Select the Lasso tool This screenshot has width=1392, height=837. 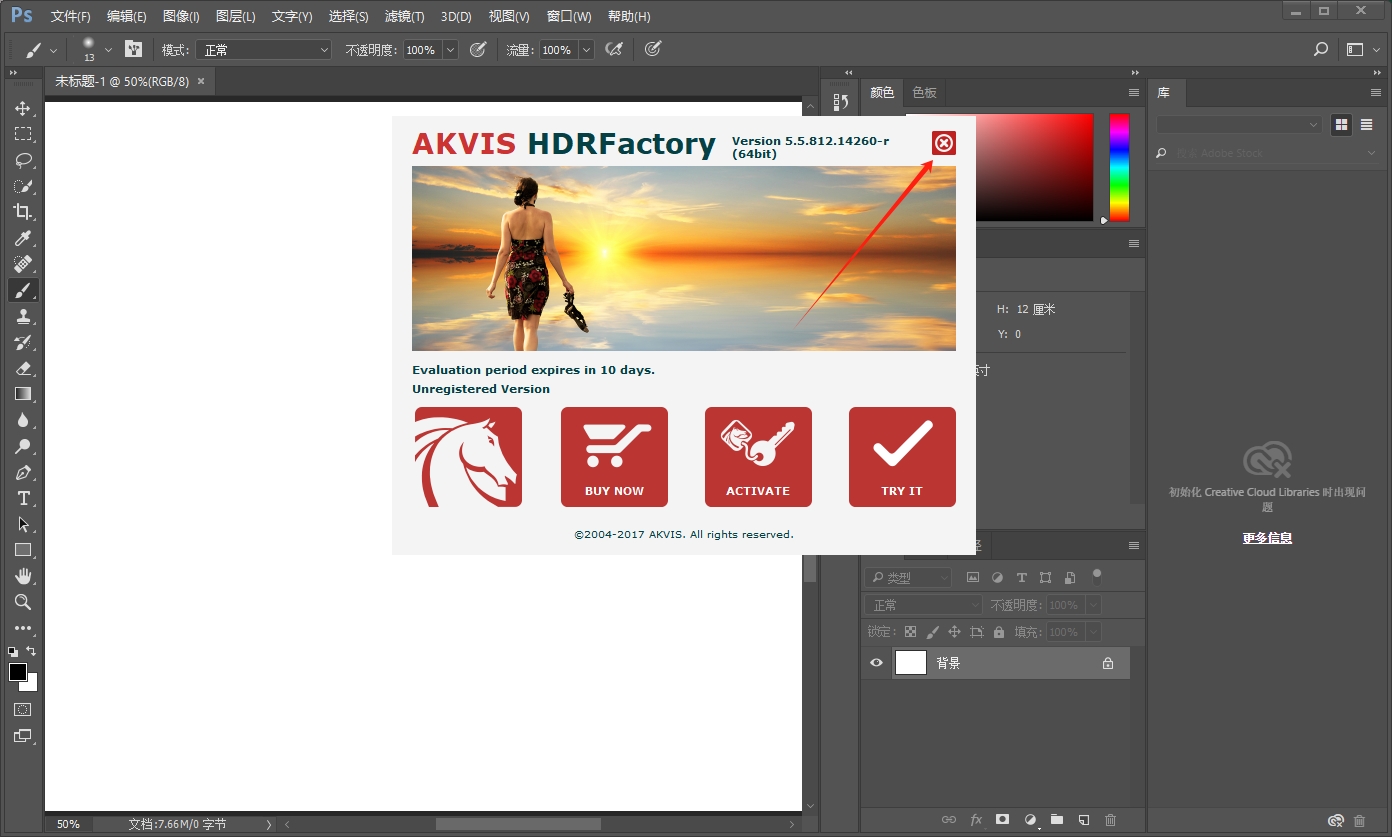tap(23, 160)
